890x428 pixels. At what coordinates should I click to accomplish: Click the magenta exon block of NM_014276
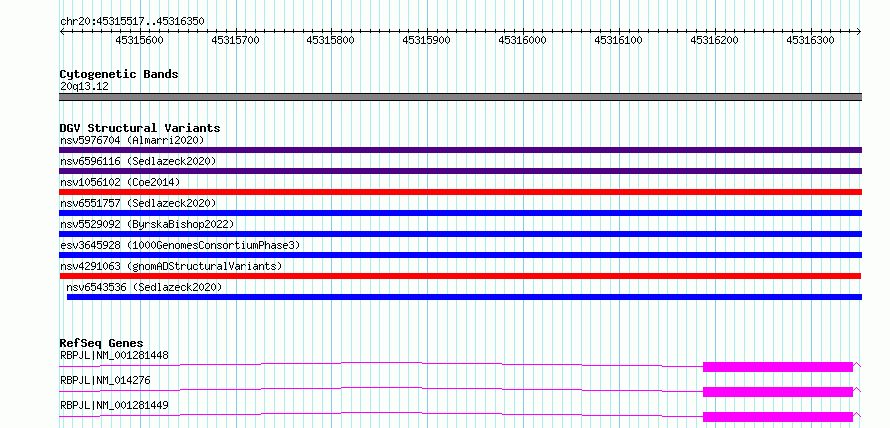(778, 392)
